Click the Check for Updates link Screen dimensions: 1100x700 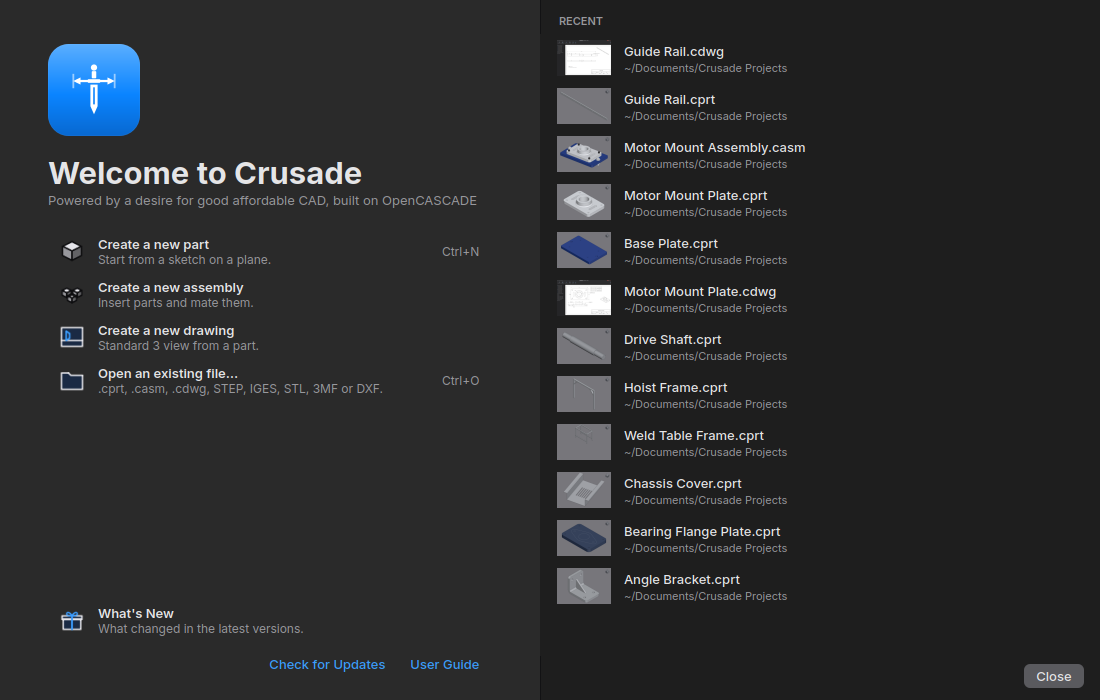pos(327,664)
